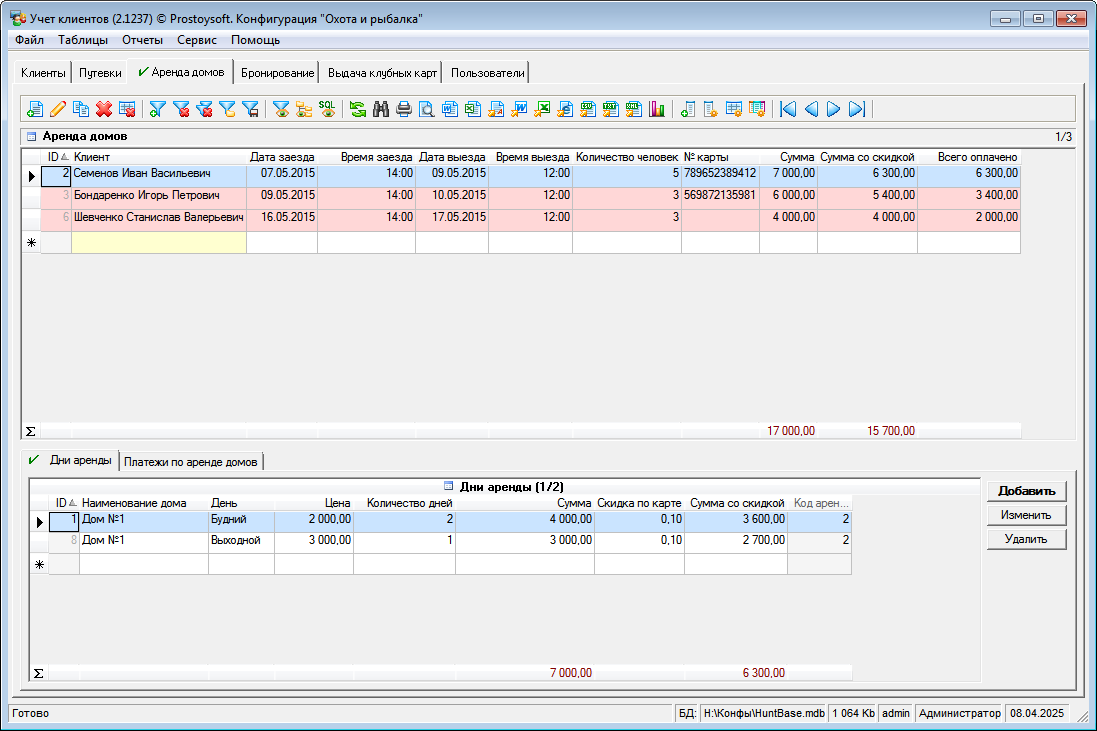1097x731 pixels.
Task: Open search with the binoculars icon
Action: pyautogui.click(x=380, y=109)
